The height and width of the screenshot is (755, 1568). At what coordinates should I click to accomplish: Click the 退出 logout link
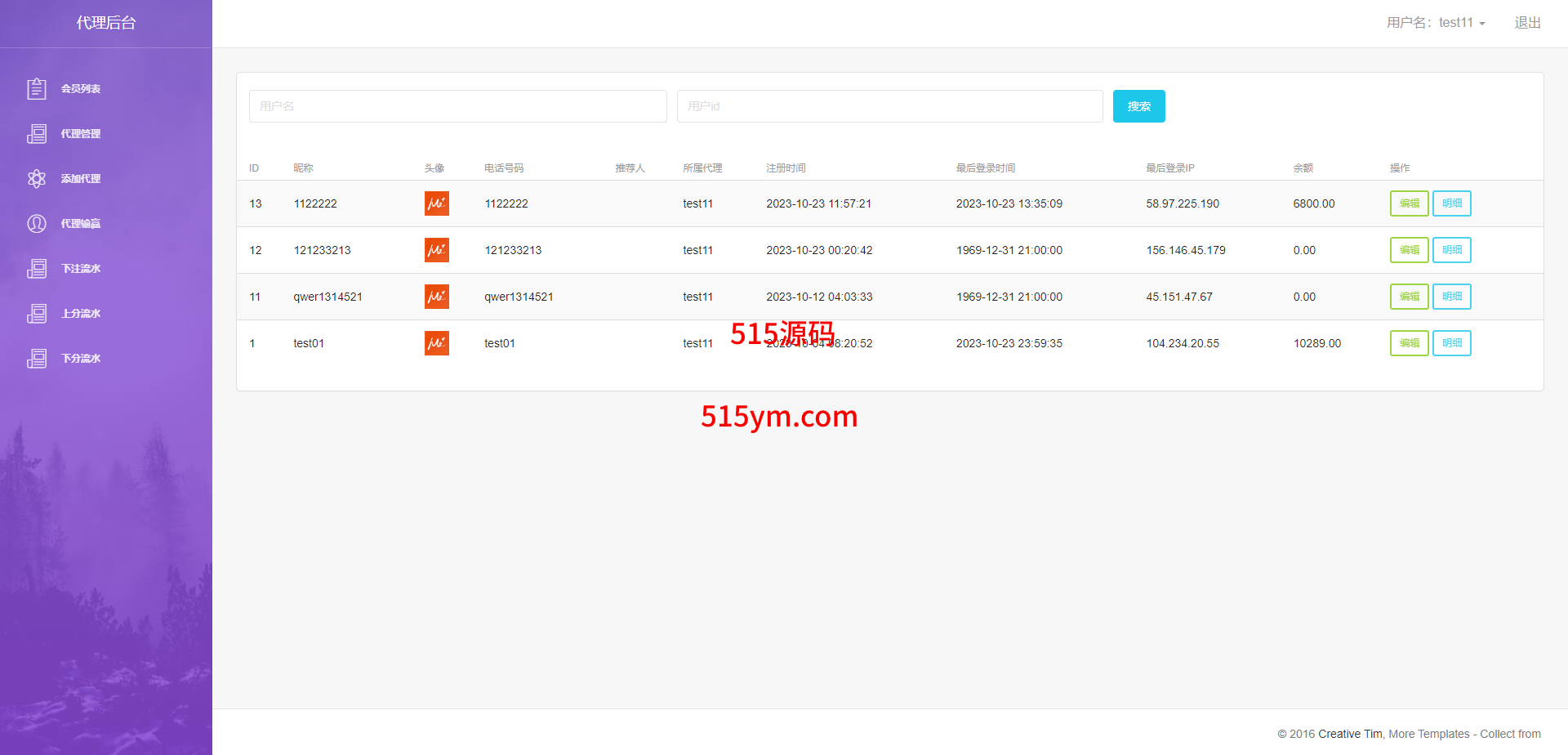pos(1527,23)
